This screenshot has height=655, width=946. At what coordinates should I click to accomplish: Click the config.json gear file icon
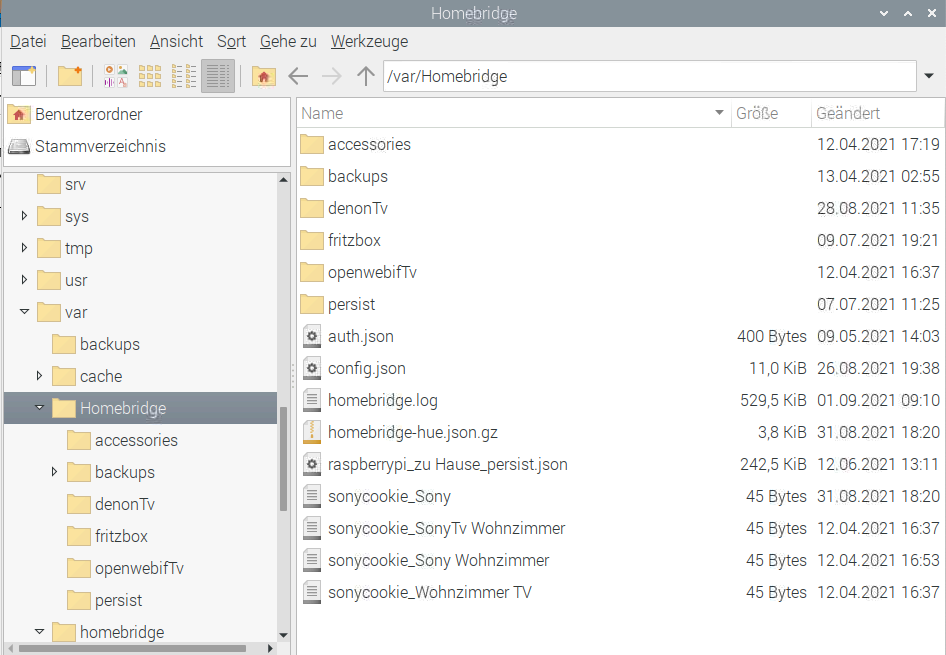pyautogui.click(x=312, y=368)
